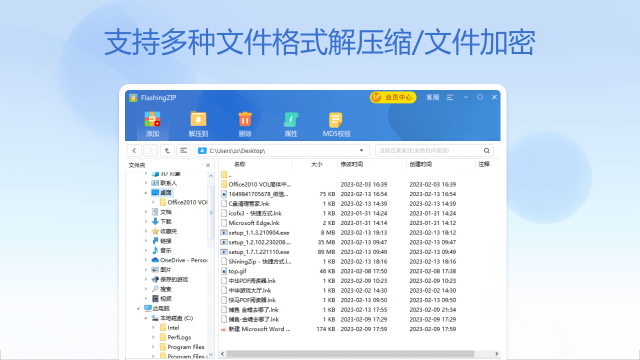Open the address path dropdown arrow
The width and height of the screenshot is (640, 360).
tap(361, 151)
